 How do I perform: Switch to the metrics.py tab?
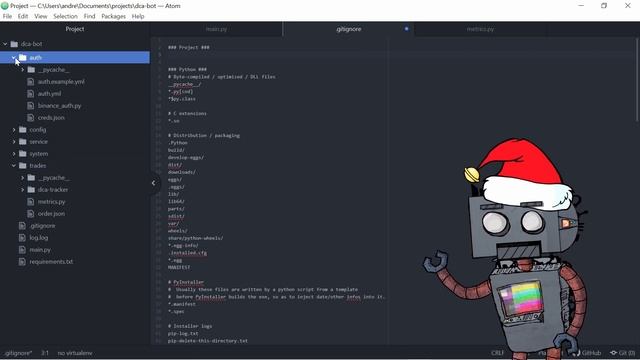(x=480, y=29)
